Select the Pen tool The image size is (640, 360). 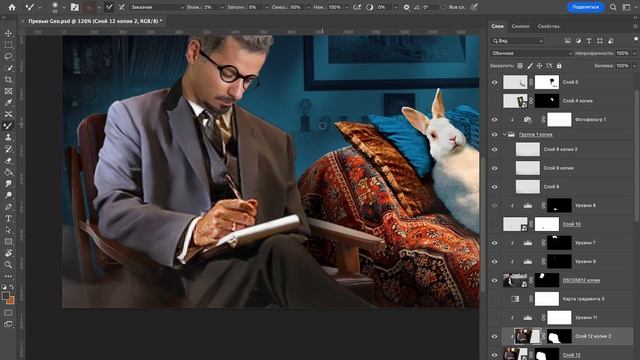[8, 207]
